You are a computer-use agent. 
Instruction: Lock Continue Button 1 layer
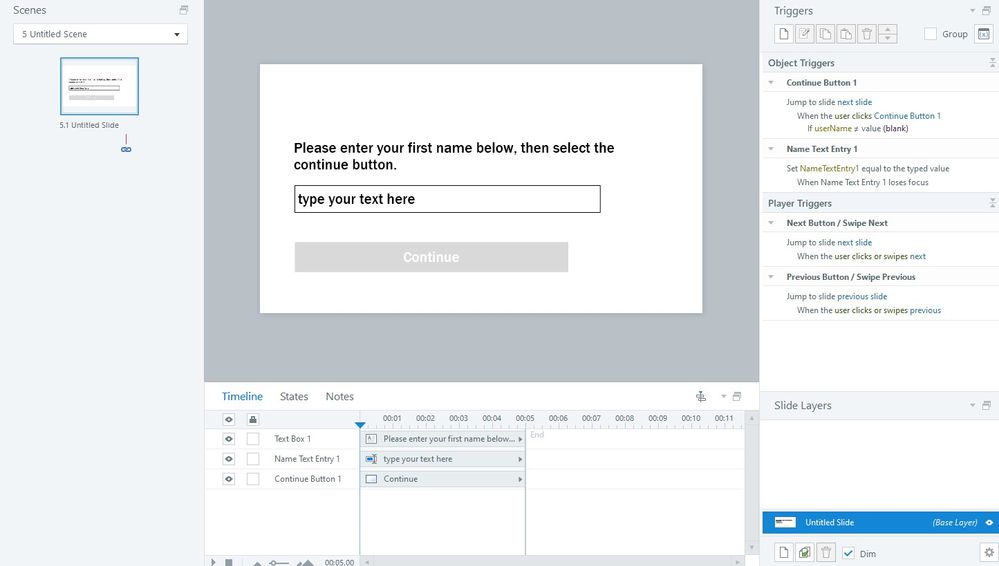point(253,479)
